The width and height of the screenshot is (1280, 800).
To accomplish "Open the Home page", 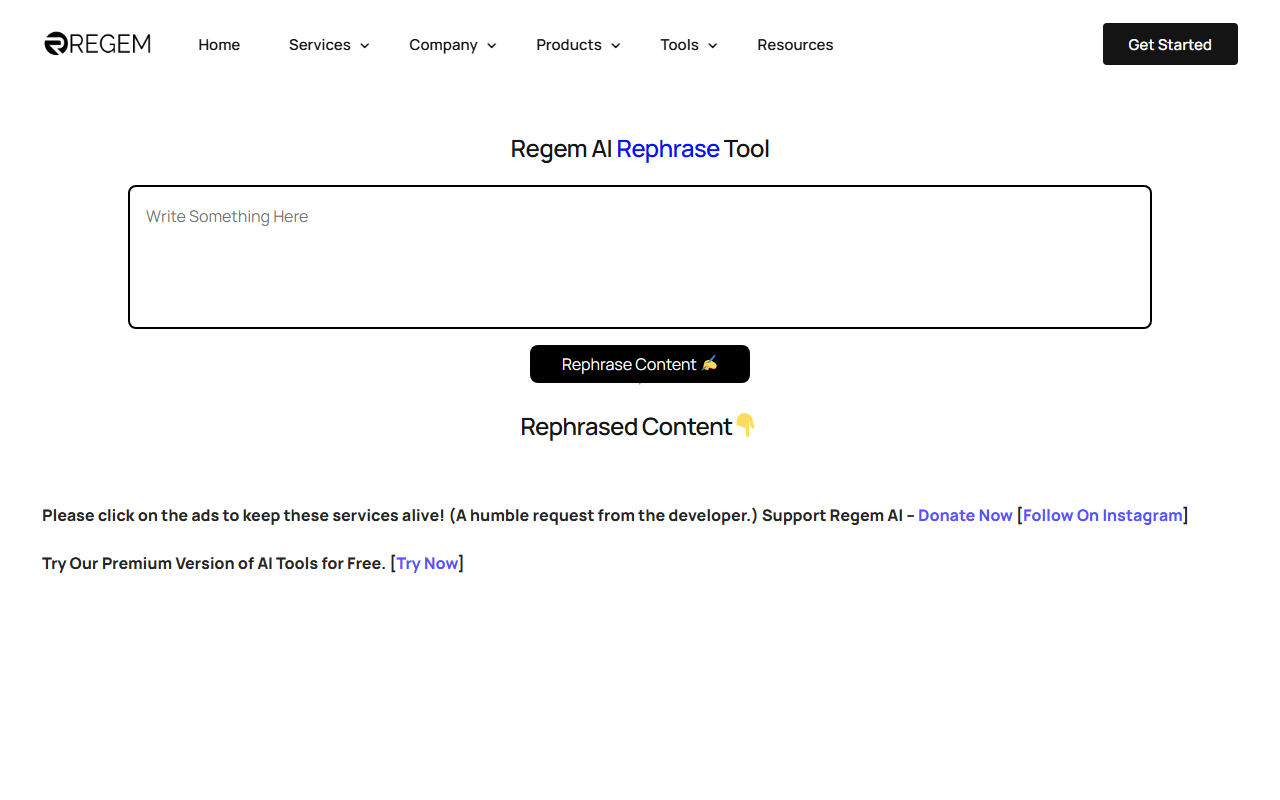I will tap(219, 45).
